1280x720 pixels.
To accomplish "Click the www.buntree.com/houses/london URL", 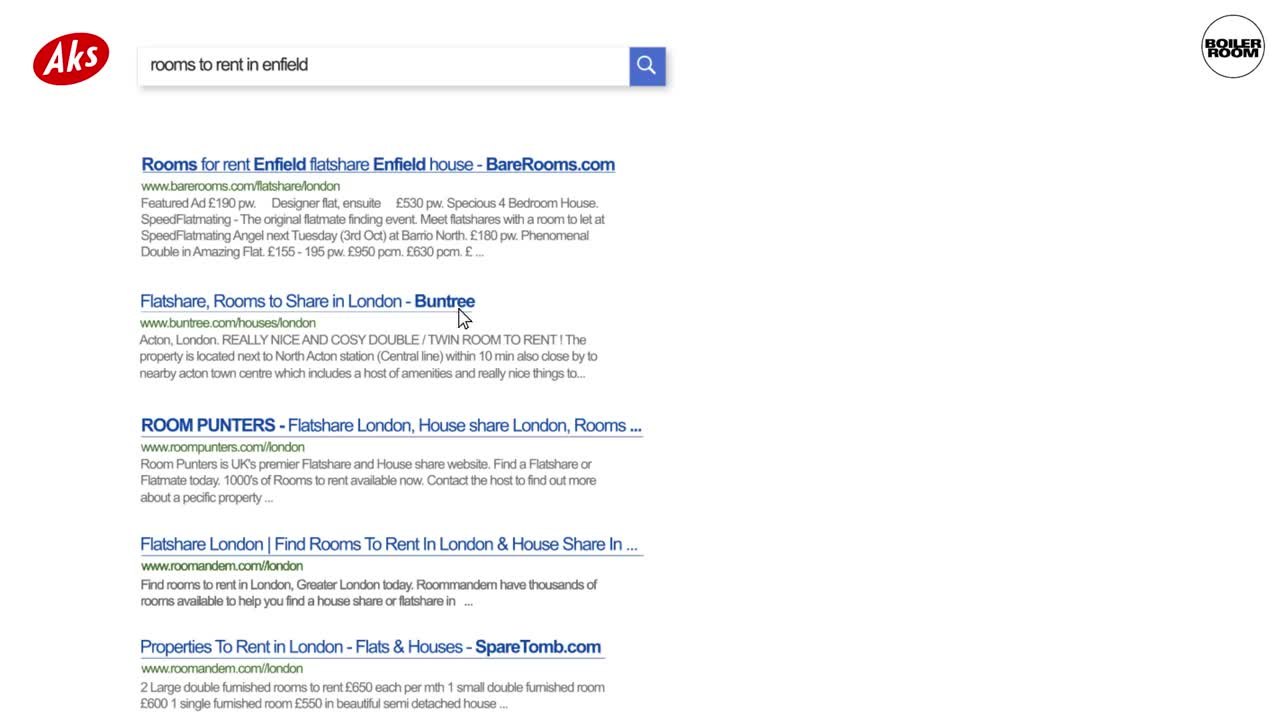I will 228,323.
